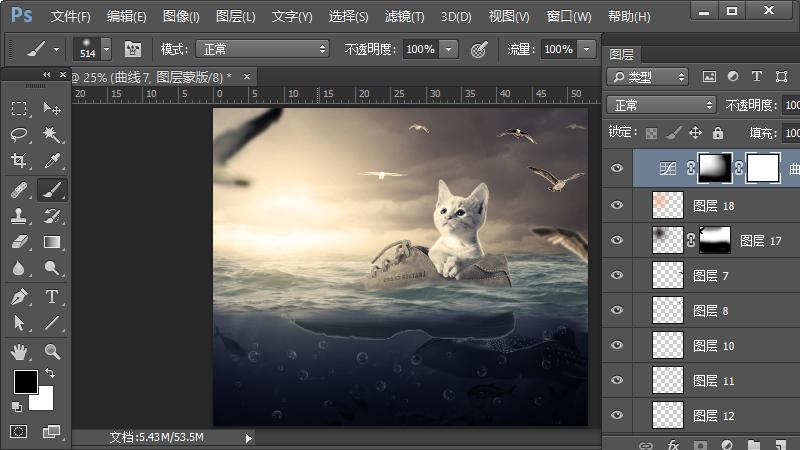Toggle visibility of 图层 8
800x450 pixels.
(617, 310)
